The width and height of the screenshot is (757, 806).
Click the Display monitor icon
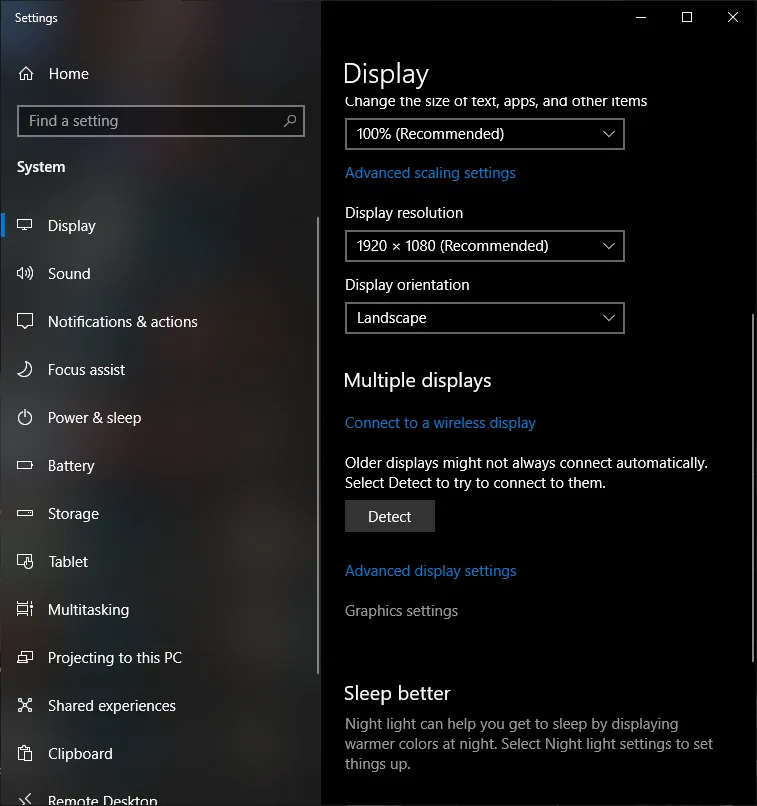(x=25, y=225)
